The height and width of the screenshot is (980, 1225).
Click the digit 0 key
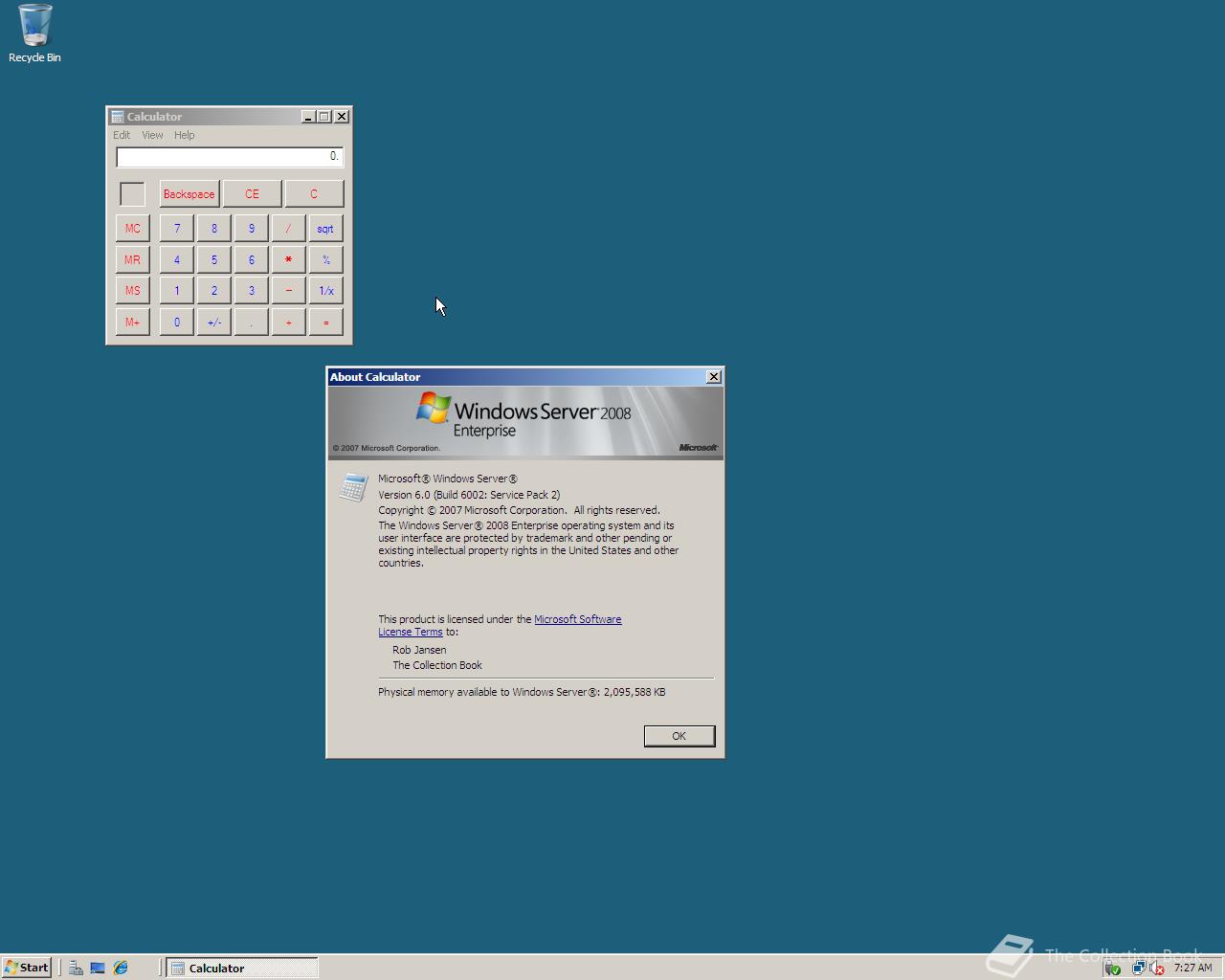(177, 323)
